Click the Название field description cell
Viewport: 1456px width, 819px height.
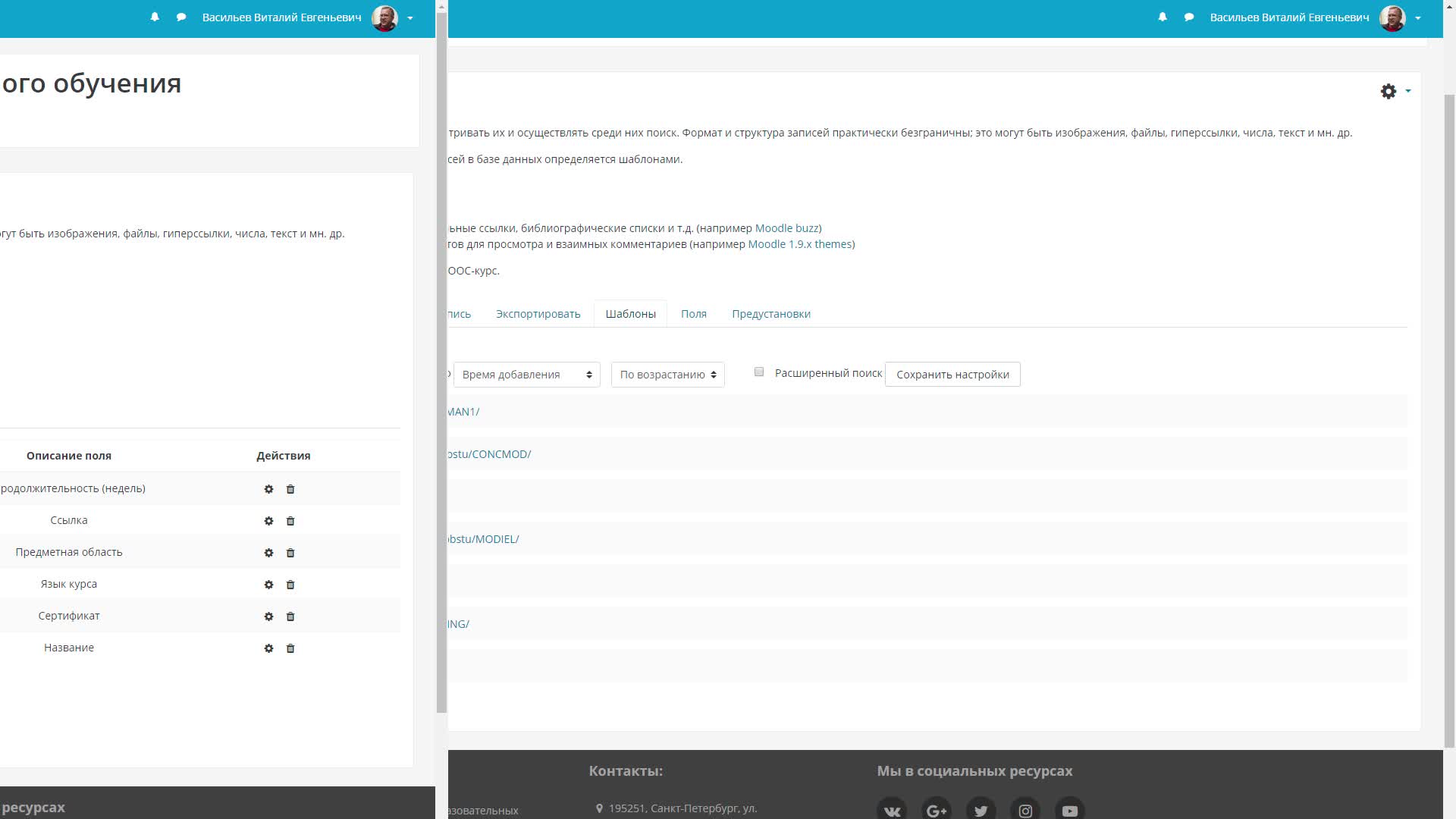click(69, 648)
